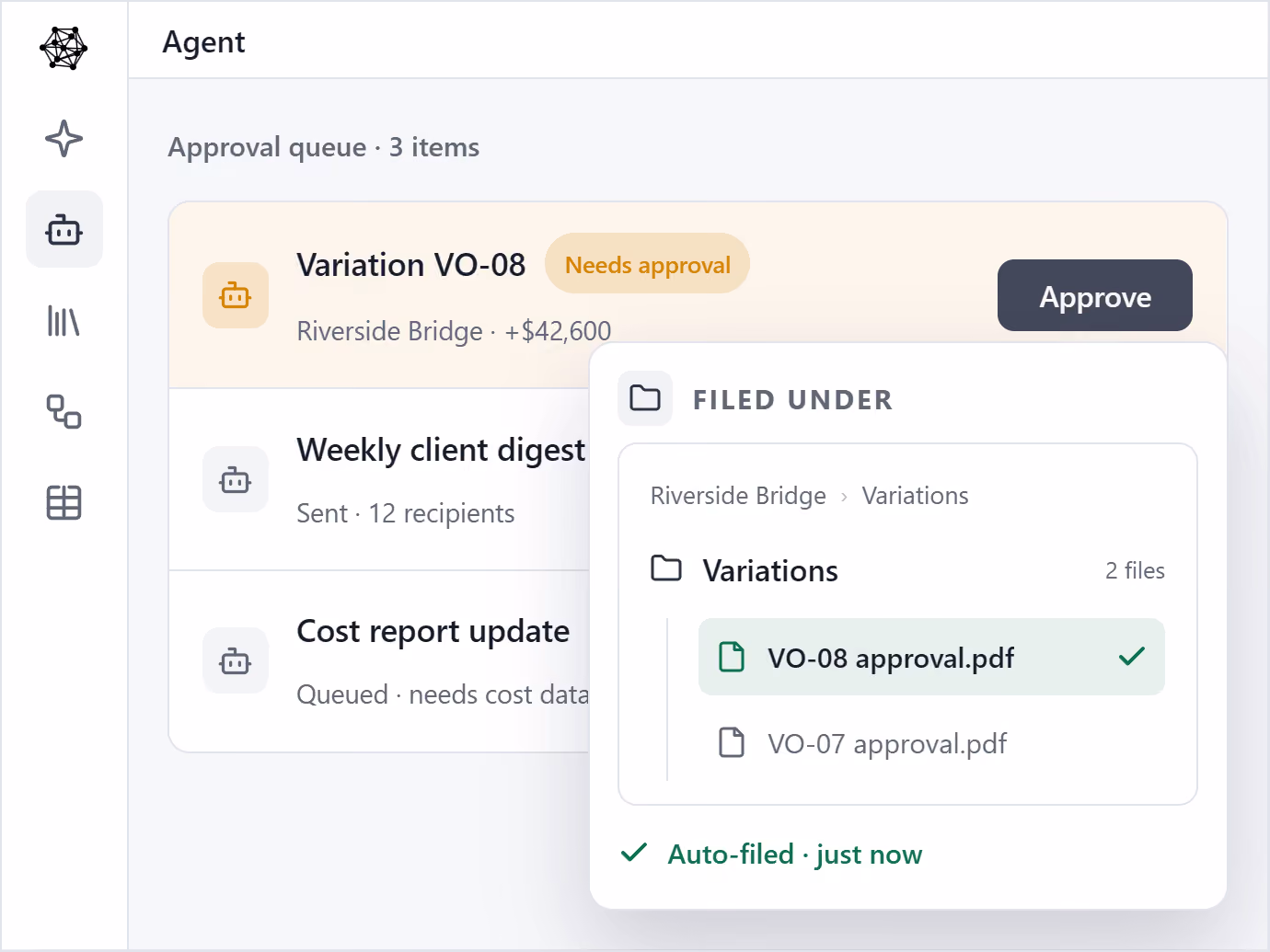The height and width of the screenshot is (952, 1270).
Task: Select the Agent robot sidebar icon
Action: tap(63, 229)
